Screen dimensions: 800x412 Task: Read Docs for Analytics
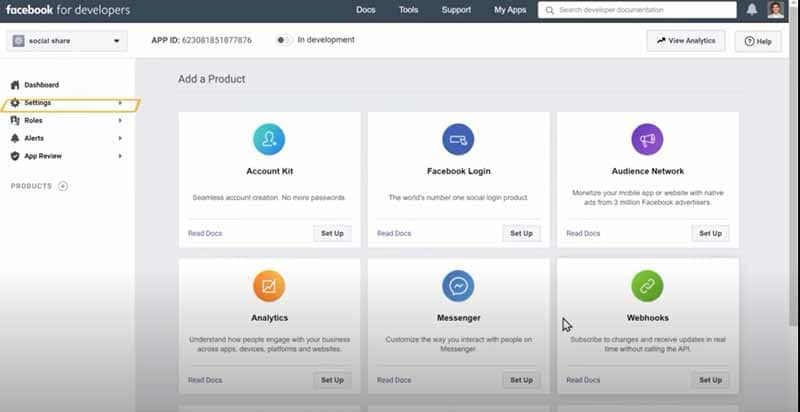pos(205,380)
